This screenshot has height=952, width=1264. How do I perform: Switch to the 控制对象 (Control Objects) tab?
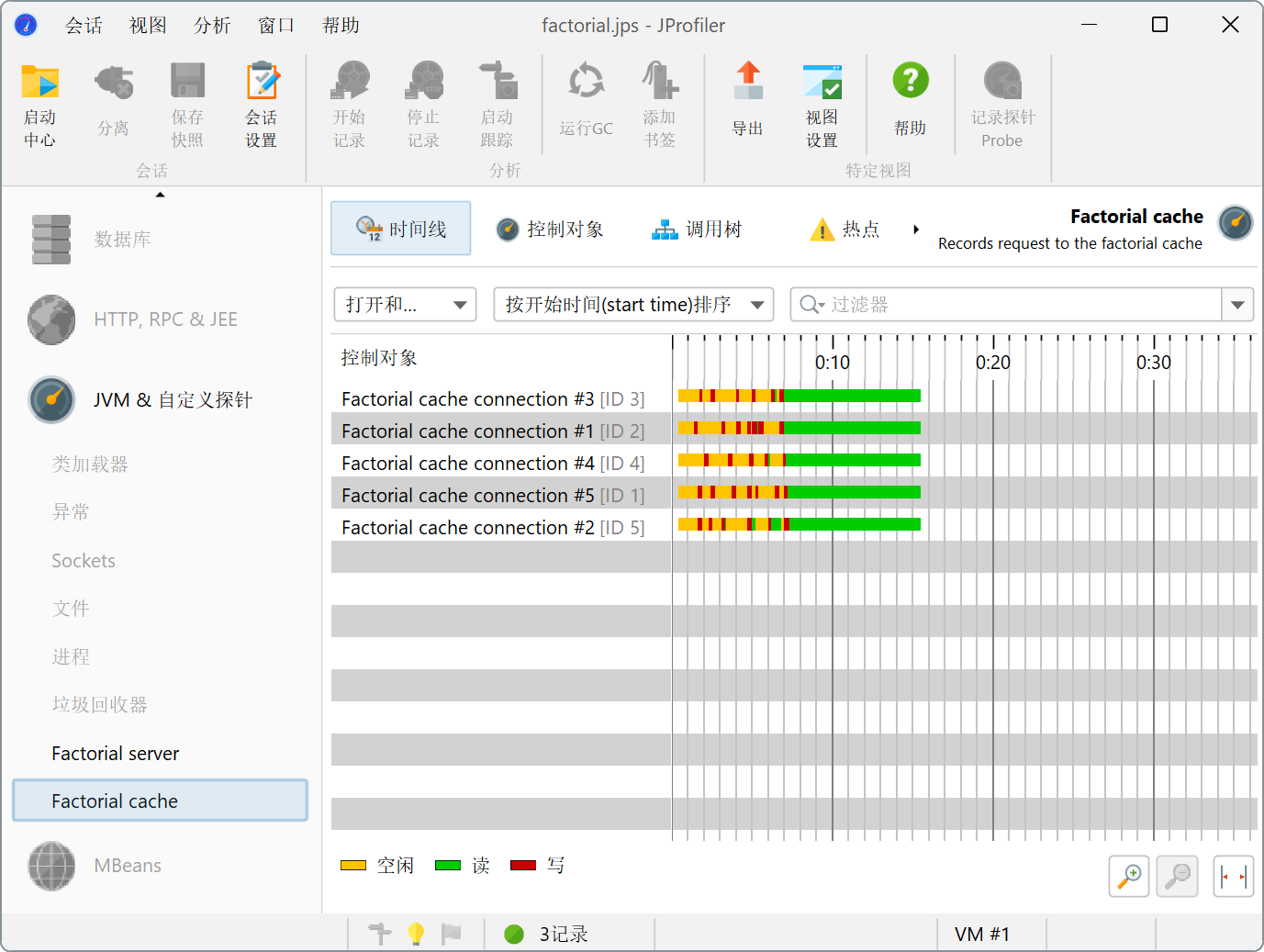[550, 230]
